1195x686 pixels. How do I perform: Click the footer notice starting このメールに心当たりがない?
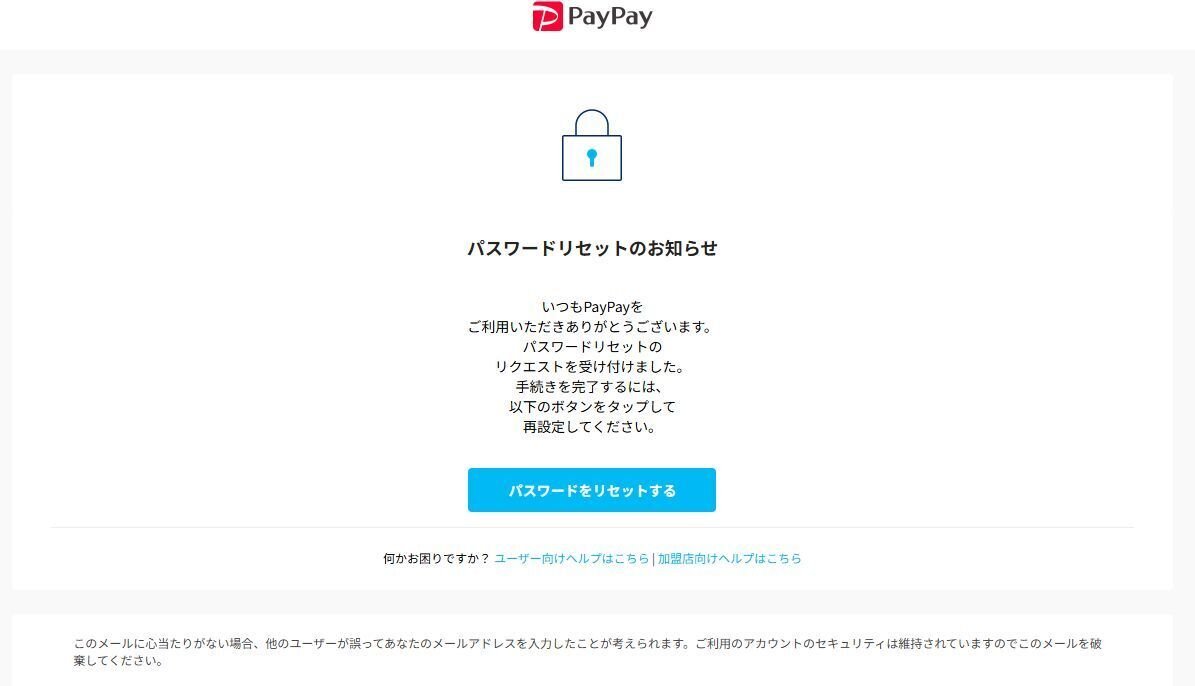click(x=588, y=643)
